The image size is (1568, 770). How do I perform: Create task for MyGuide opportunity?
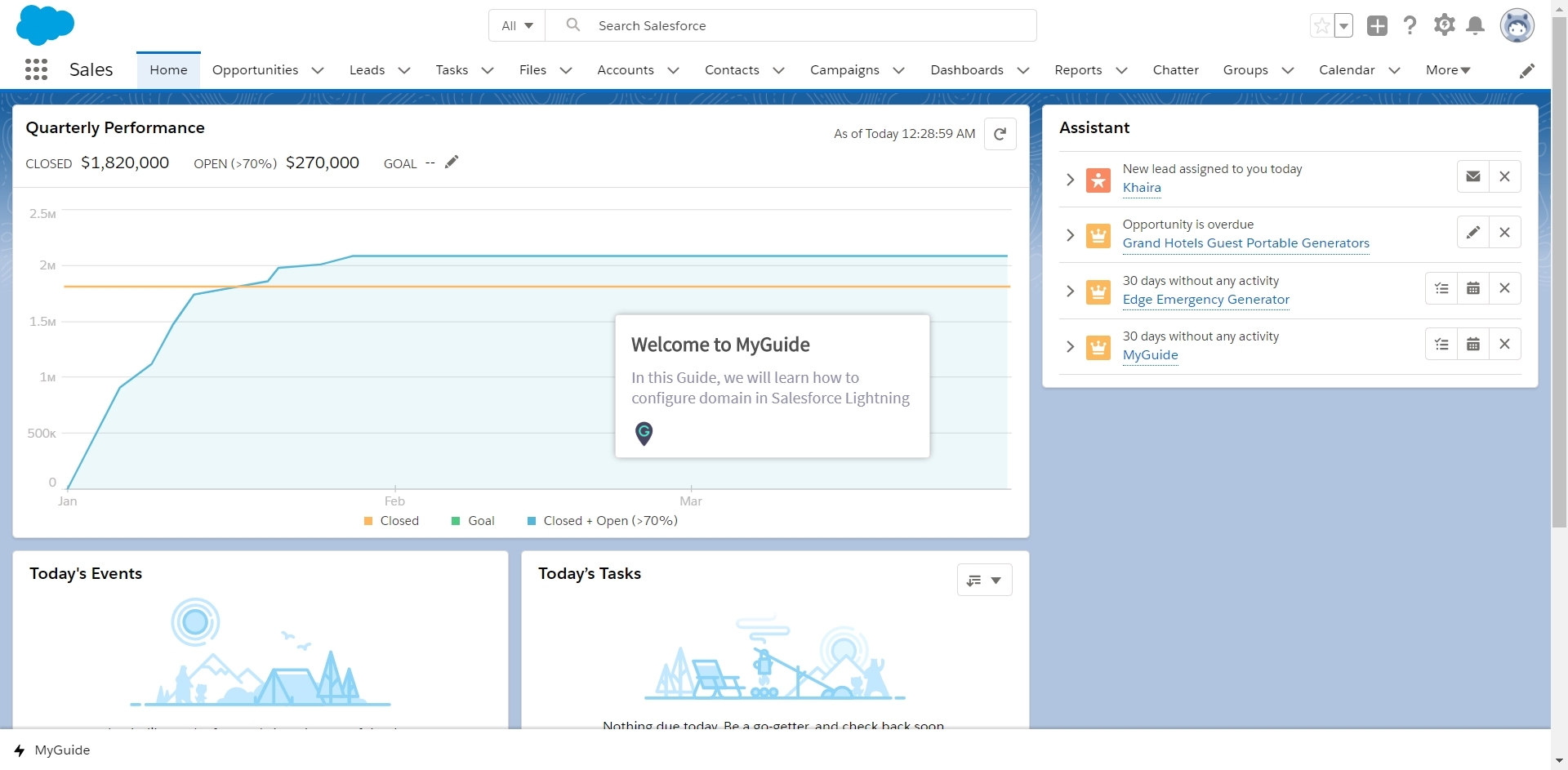[x=1441, y=344]
